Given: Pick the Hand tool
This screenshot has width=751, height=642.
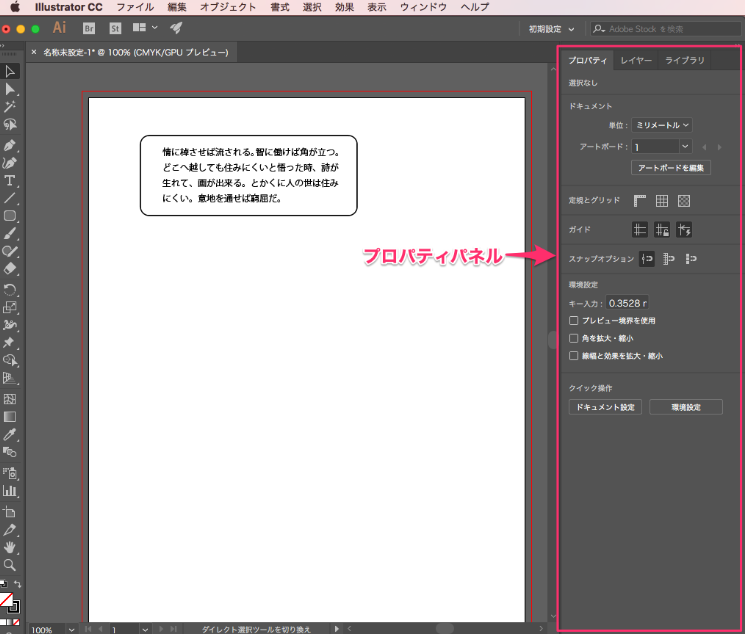Looking at the screenshot, I should pyautogui.click(x=10, y=547).
